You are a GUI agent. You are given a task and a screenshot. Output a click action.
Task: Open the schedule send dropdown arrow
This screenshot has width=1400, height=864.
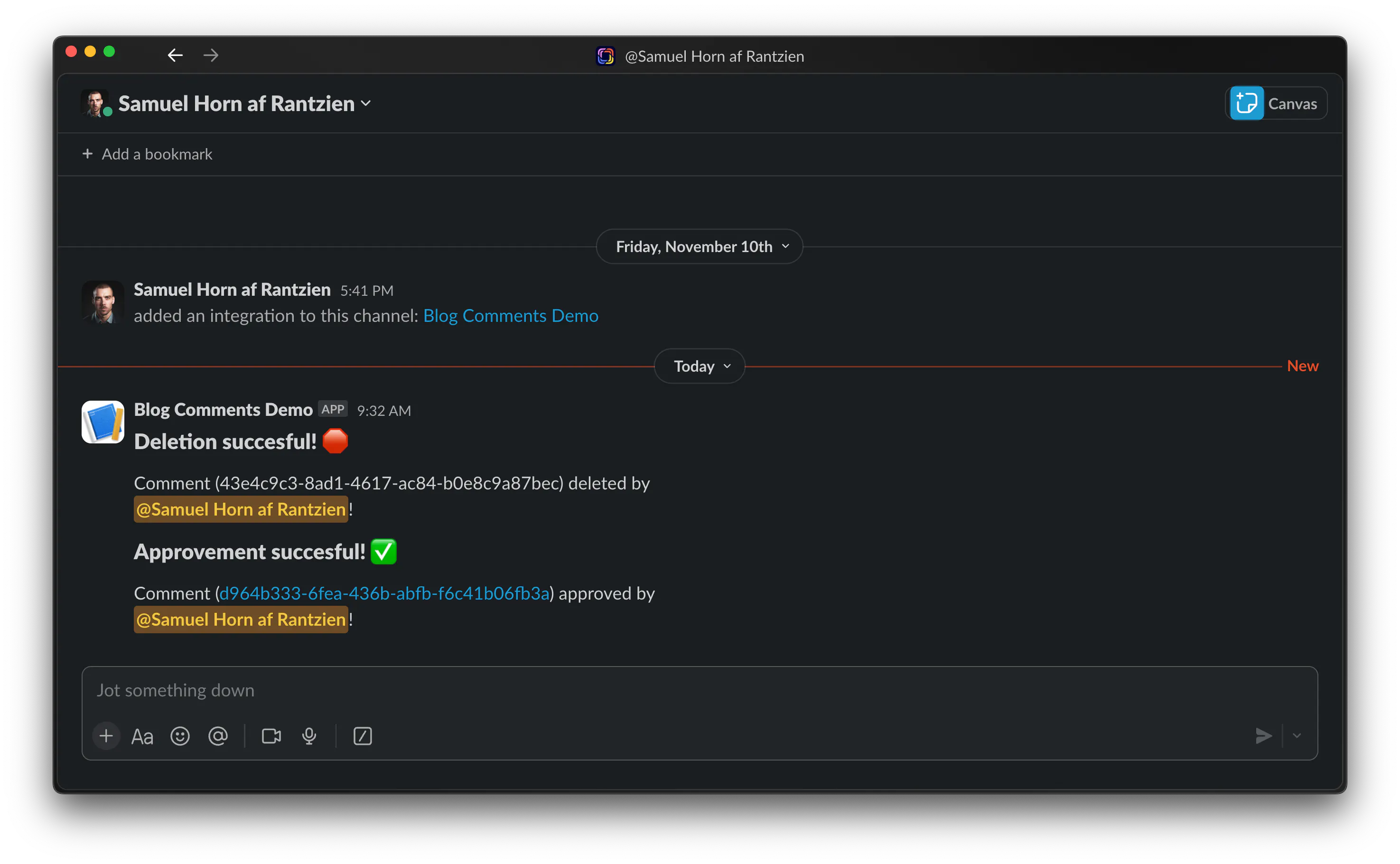coord(1297,736)
